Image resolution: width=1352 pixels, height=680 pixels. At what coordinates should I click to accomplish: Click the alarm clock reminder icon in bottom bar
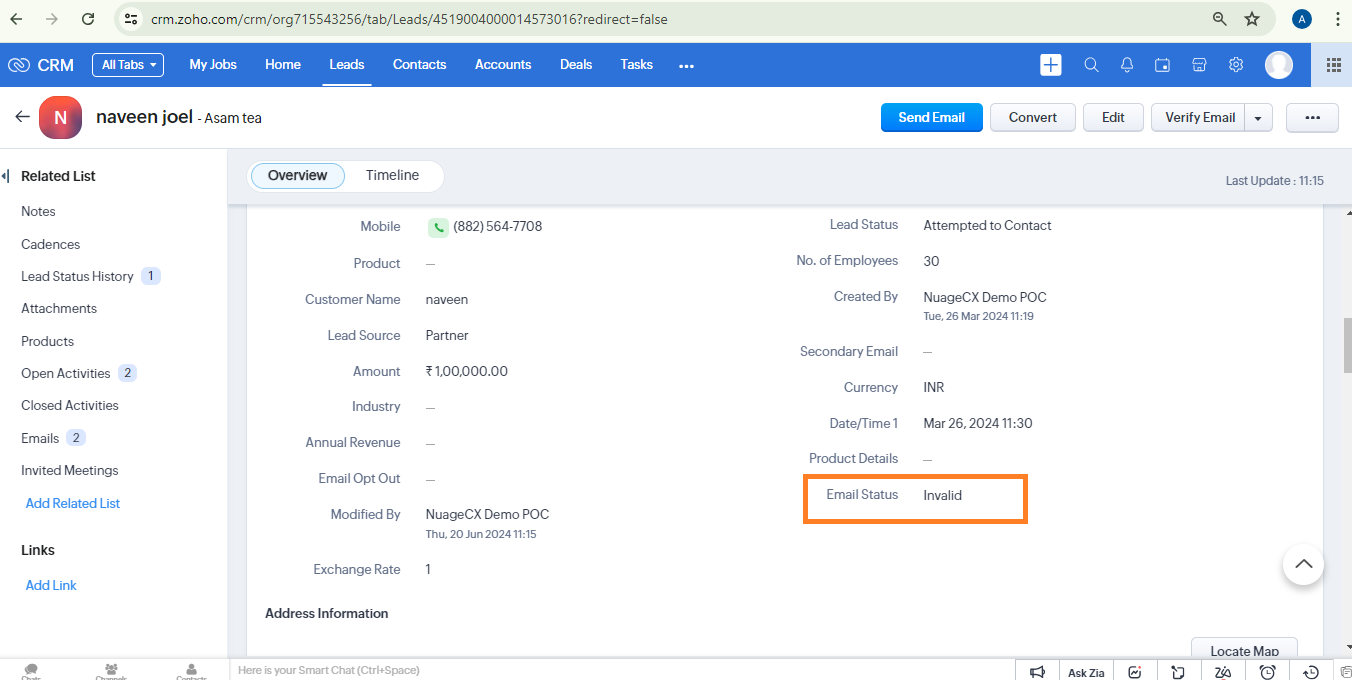click(x=1267, y=672)
